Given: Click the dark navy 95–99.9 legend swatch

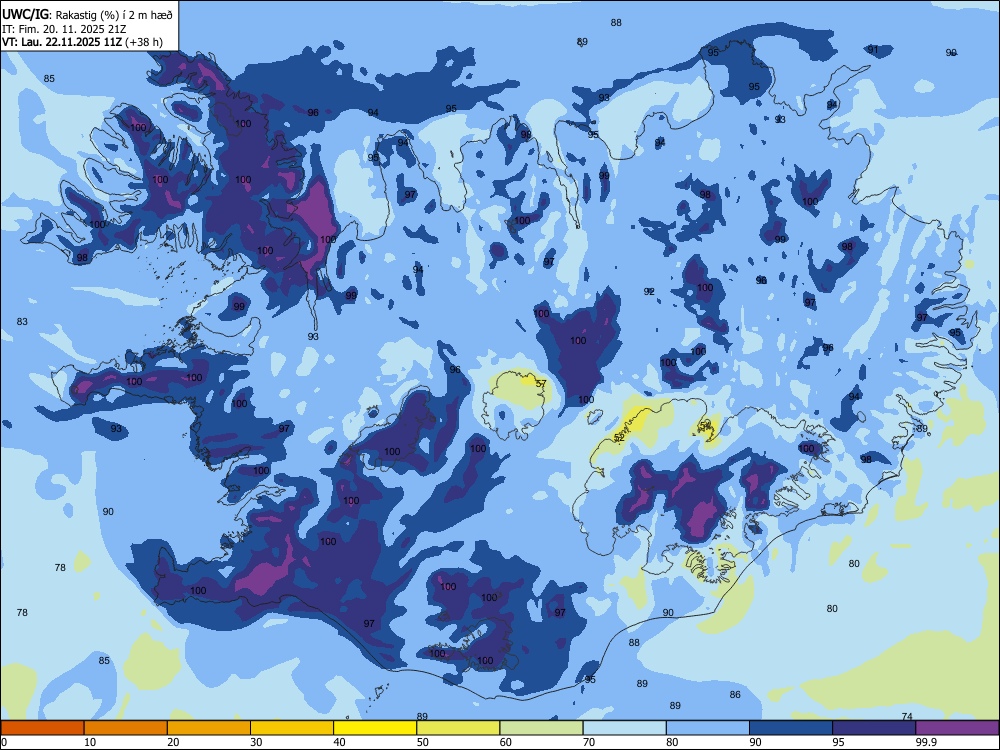Looking at the screenshot, I should 874,728.
